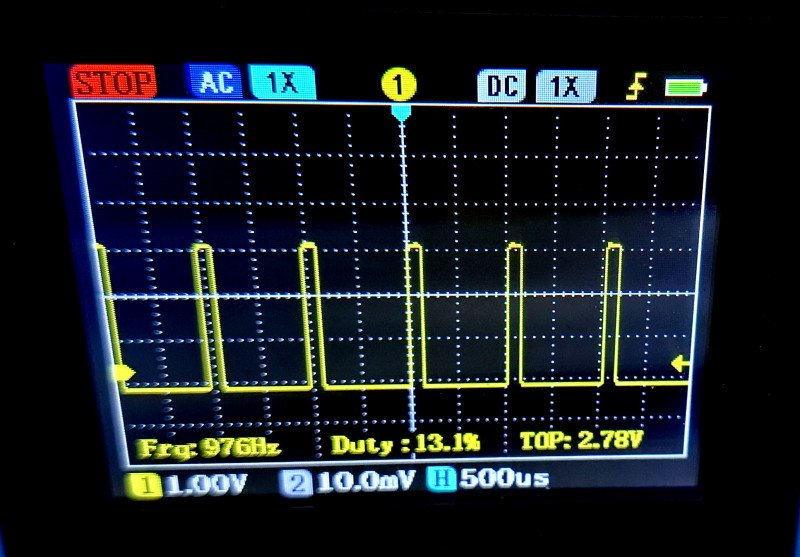The width and height of the screenshot is (800, 557).
Task: Open the 10.0mV channel 2 scale setting
Action: (x=365, y=482)
